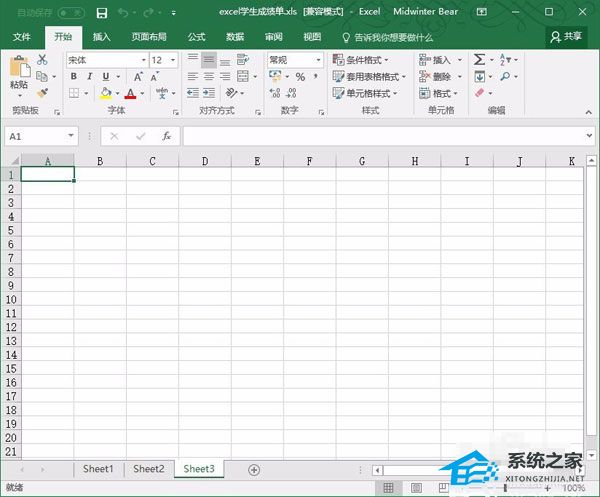
Task: Click the Save icon in title bar
Action: (x=102, y=12)
